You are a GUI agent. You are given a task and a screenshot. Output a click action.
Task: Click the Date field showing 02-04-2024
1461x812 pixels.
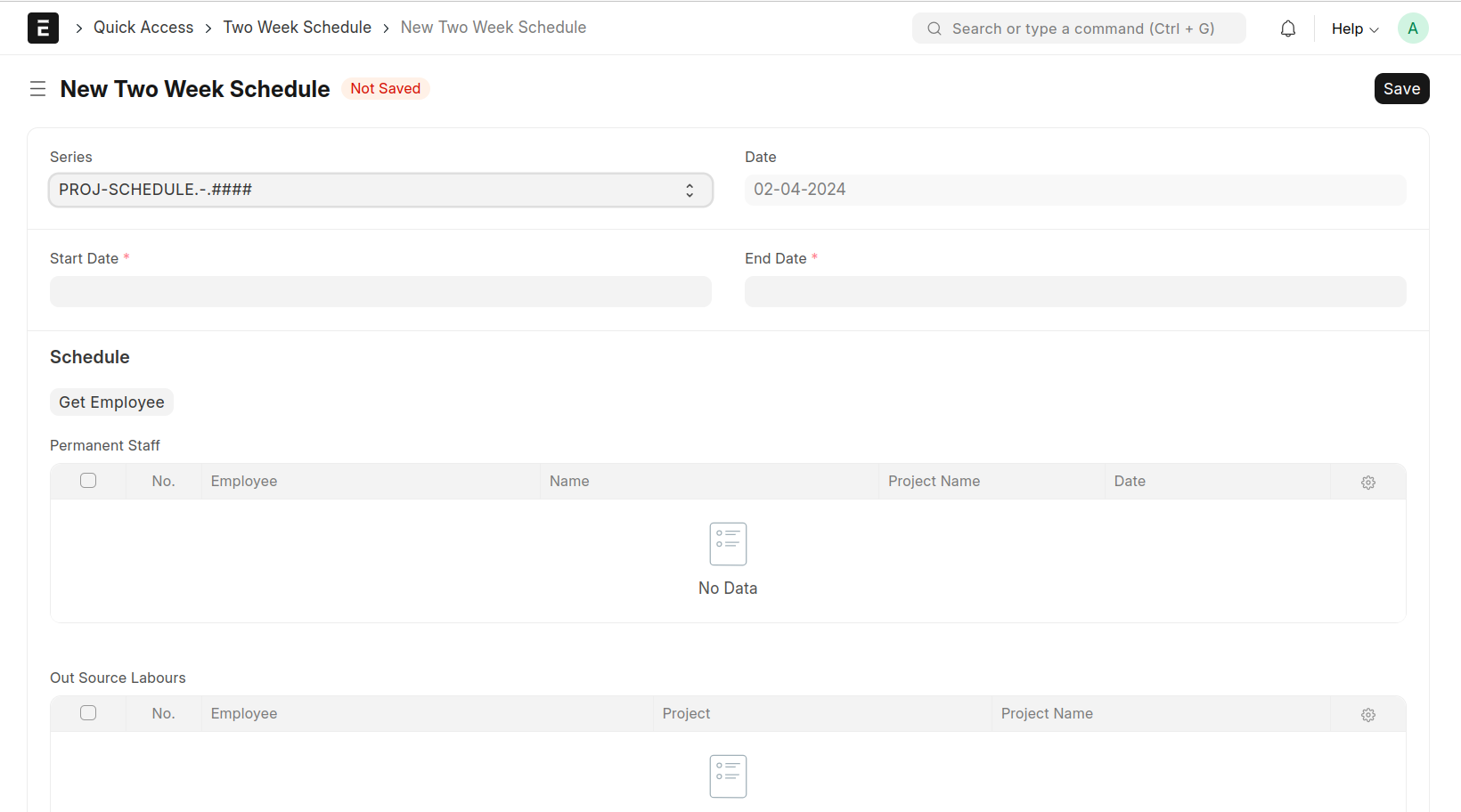pyautogui.click(x=1074, y=190)
